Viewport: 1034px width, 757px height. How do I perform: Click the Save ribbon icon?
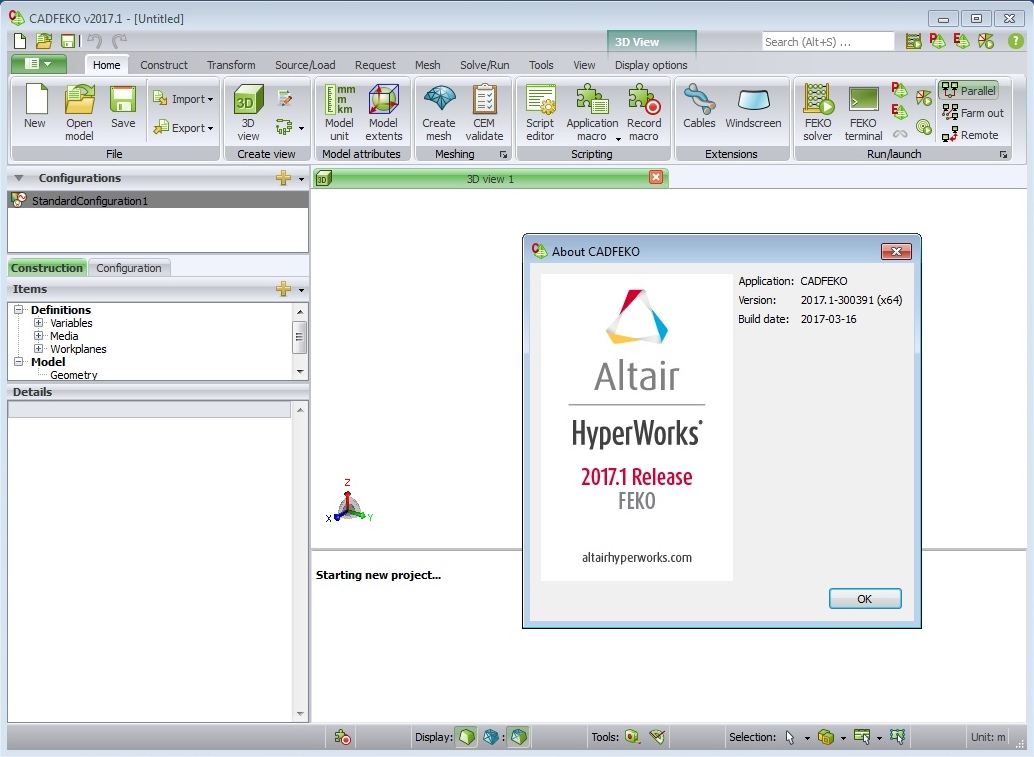(x=123, y=106)
